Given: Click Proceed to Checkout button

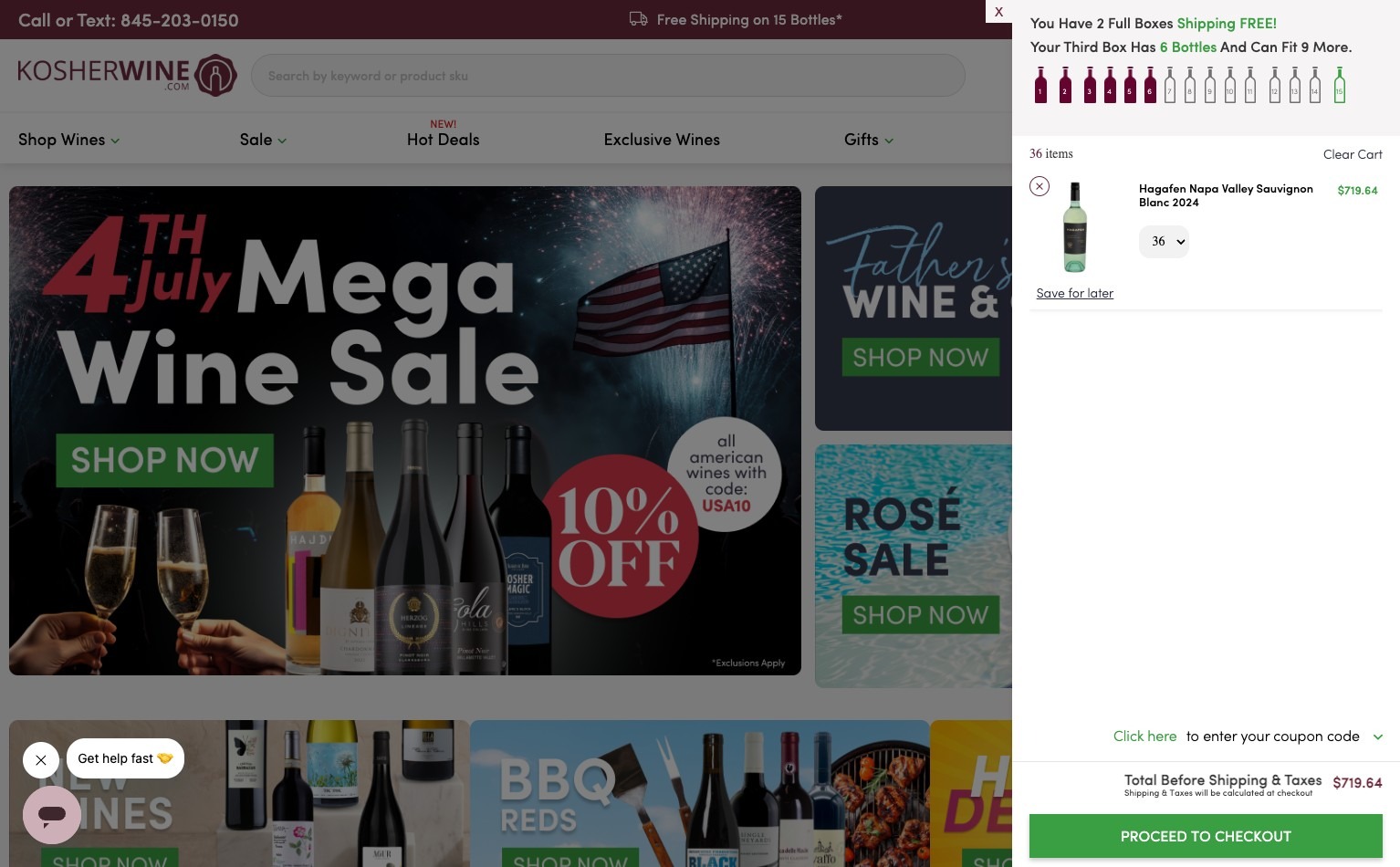Looking at the screenshot, I should coord(1206,836).
